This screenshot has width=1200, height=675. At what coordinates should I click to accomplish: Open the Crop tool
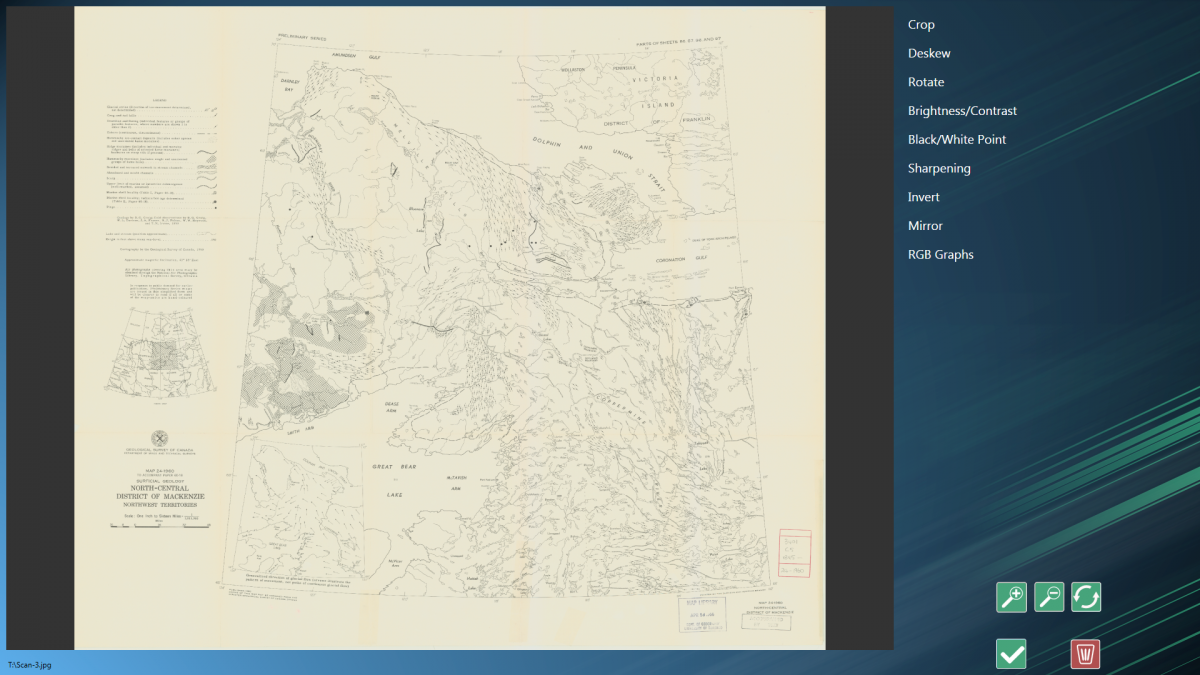(x=921, y=24)
